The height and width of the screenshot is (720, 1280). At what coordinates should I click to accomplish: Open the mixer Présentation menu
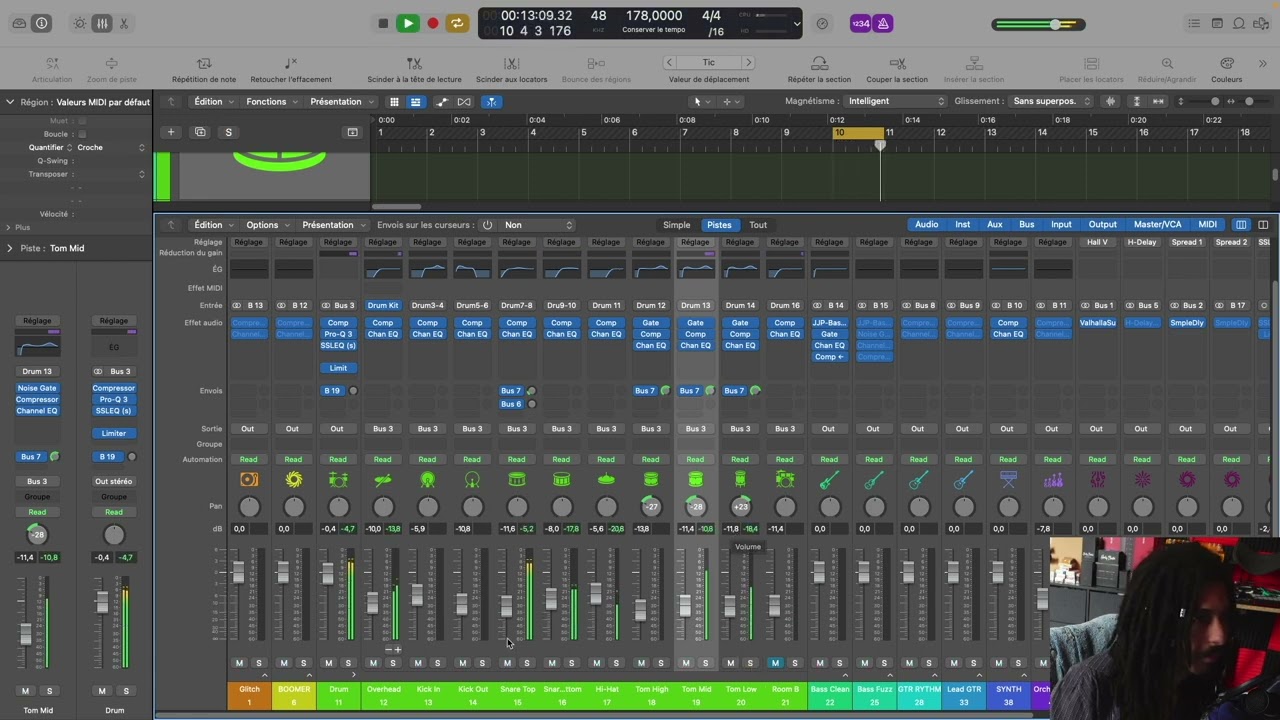[333, 225]
